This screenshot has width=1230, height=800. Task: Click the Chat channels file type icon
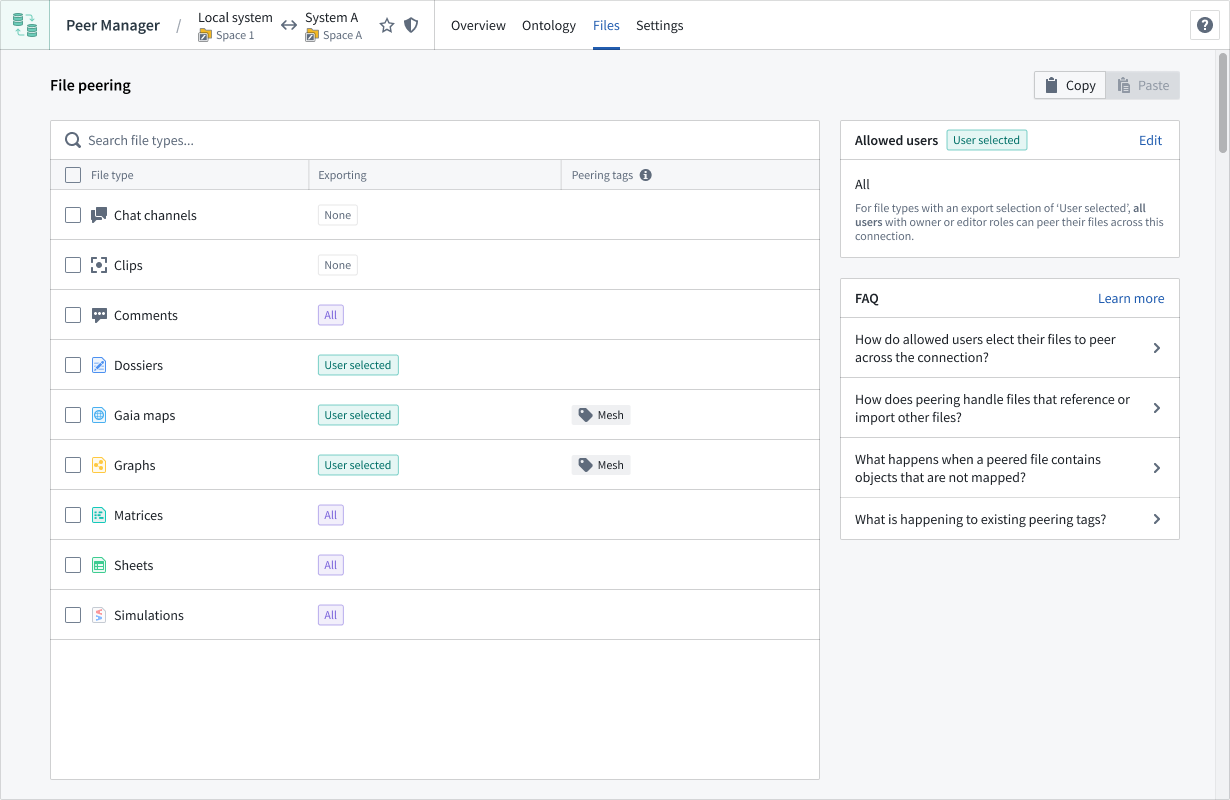coord(99,215)
